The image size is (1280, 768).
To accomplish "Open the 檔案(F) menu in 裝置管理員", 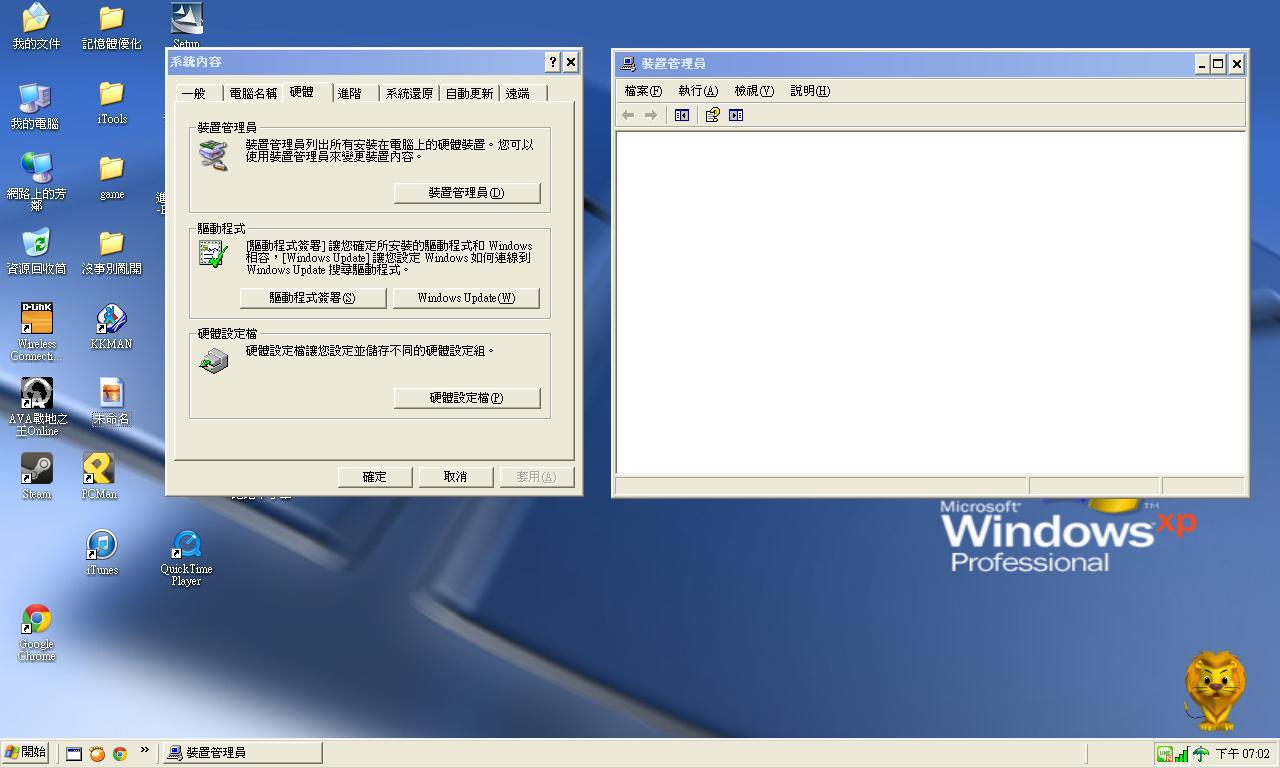I will click(643, 91).
